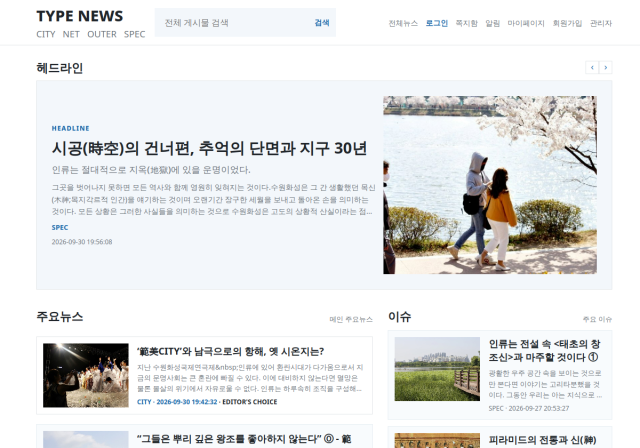Click the 이슈 section heading
The image size is (640, 448).
tap(400, 317)
